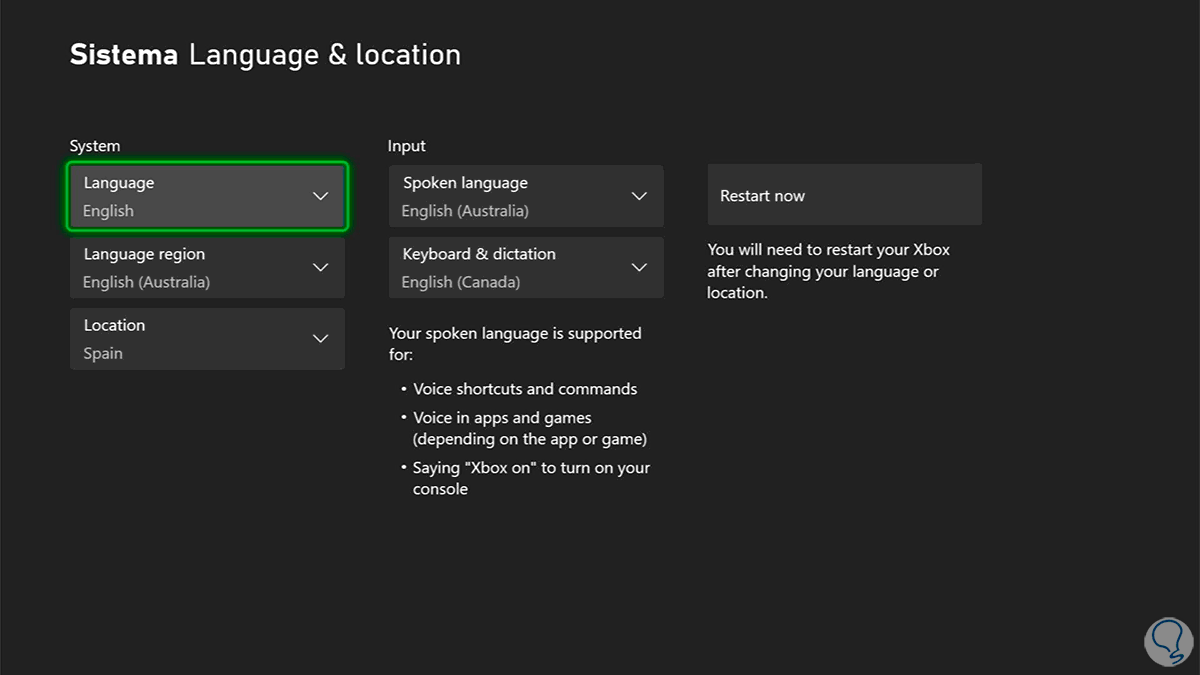This screenshot has height=675, width=1200.
Task: Click the restart your Xbox notice text
Action: coord(828,272)
